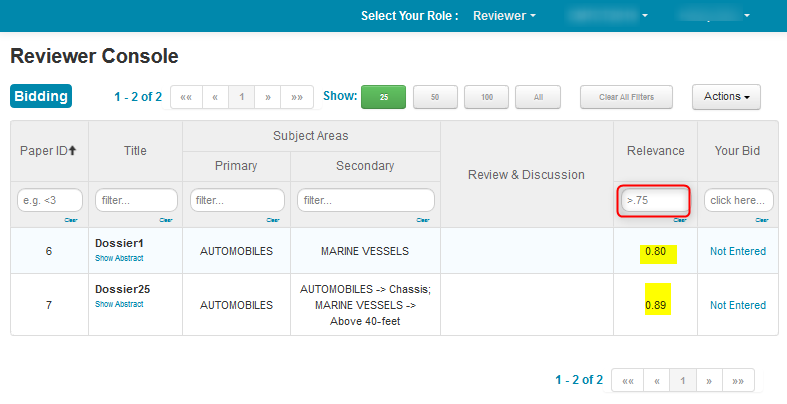Show All rows option

(538, 97)
